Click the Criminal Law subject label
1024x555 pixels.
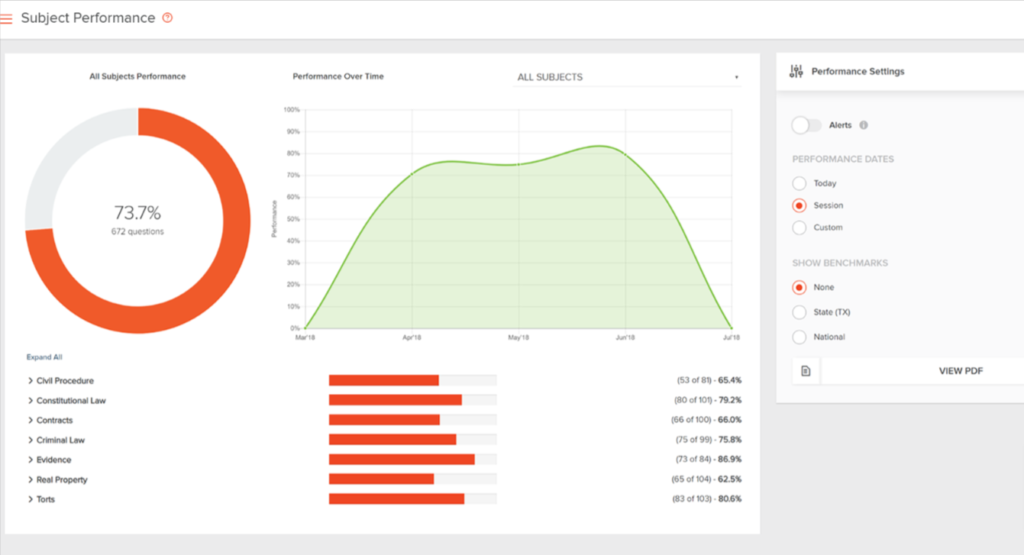tap(60, 440)
